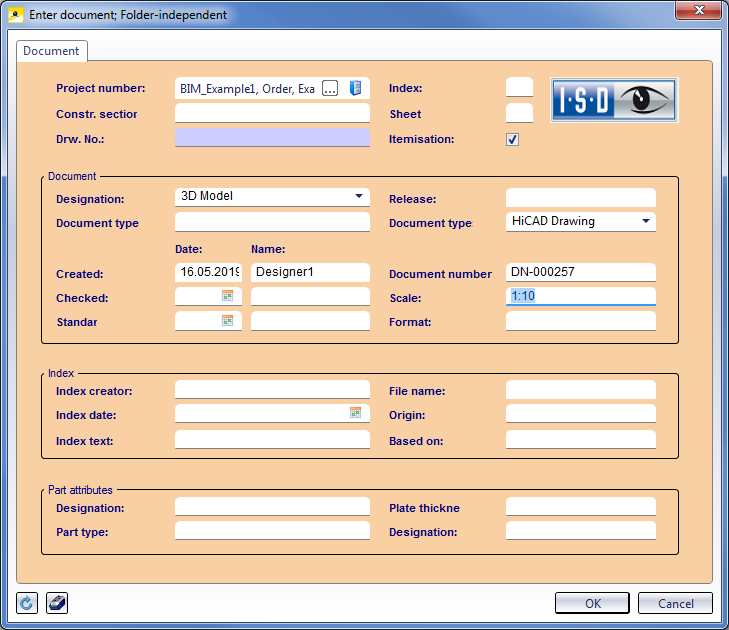The width and height of the screenshot is (729, 630).
Task: Open the Checked date calendar picker
Action: point(227,296)
